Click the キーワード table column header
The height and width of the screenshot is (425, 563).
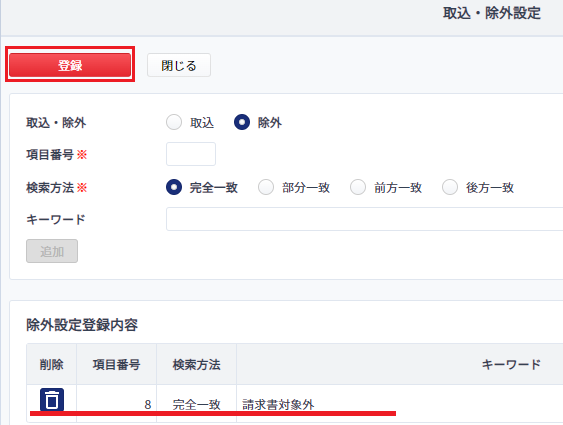tap(511, 364)
